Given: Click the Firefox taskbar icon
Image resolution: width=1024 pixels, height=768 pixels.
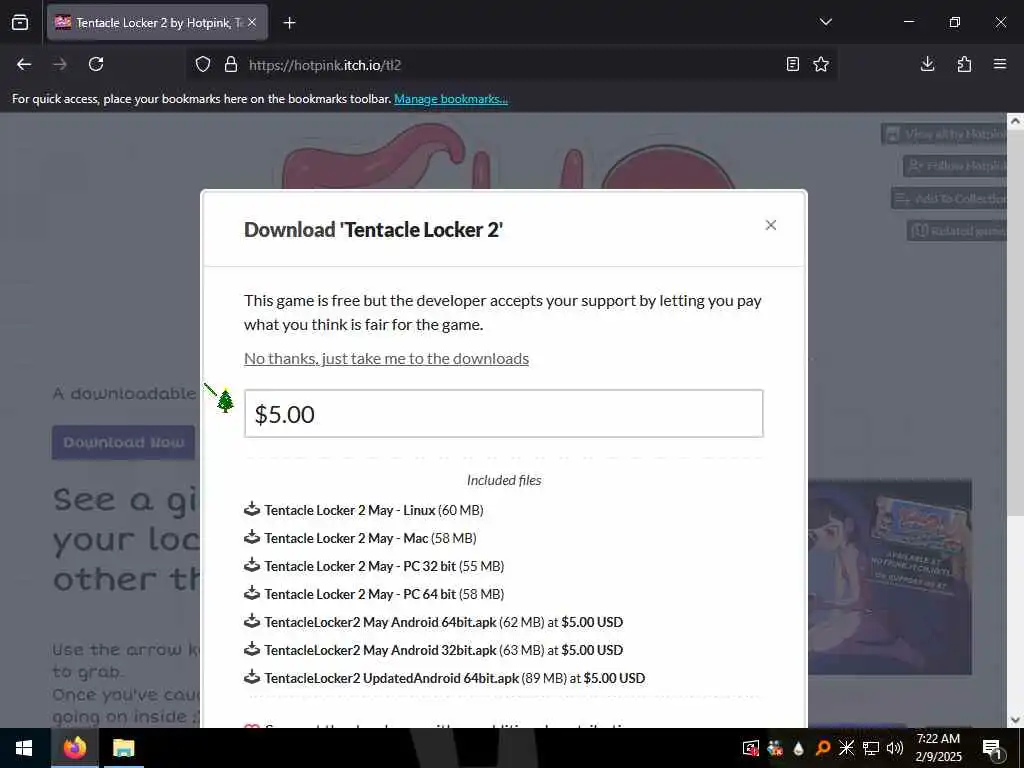Looking at the screenshot, I should click(x=75, y=748).
